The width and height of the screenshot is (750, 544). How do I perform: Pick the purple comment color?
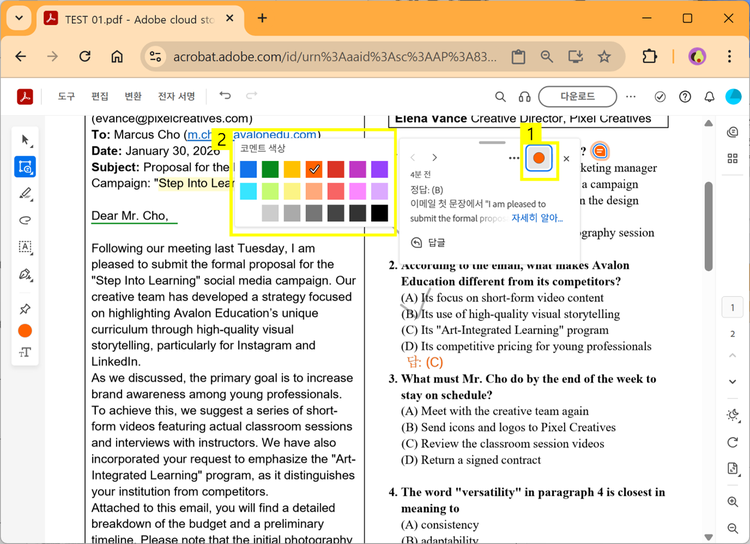[x=379, y=169]
